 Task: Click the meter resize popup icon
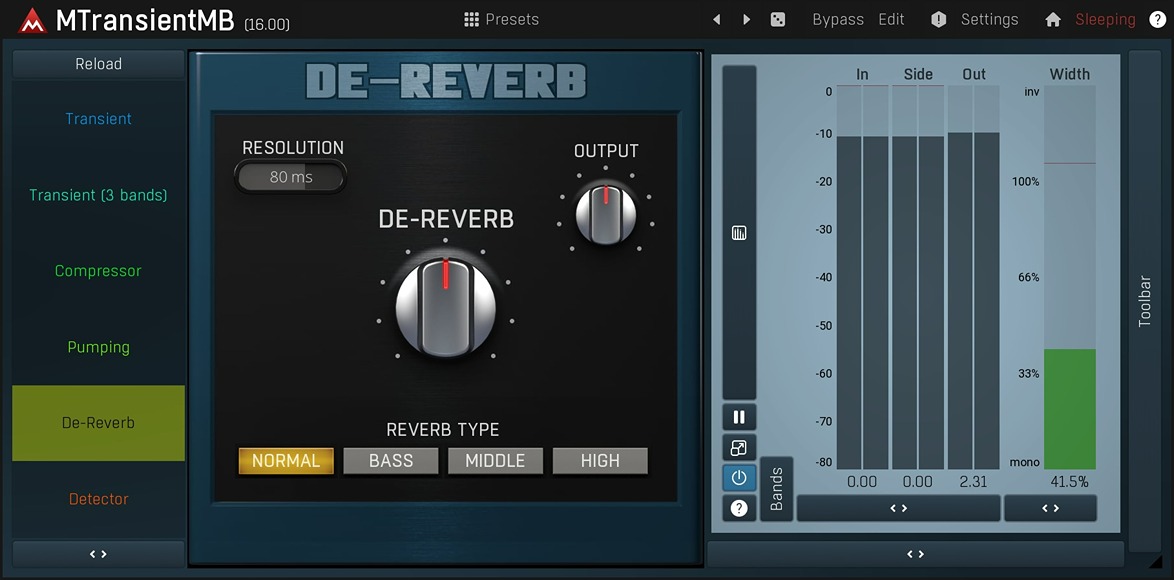tap(738, 447)
